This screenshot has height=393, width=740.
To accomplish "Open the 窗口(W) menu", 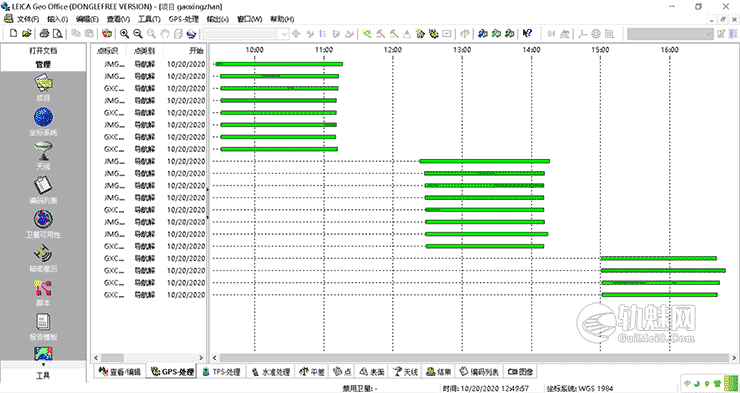I will tap(249, 19).
